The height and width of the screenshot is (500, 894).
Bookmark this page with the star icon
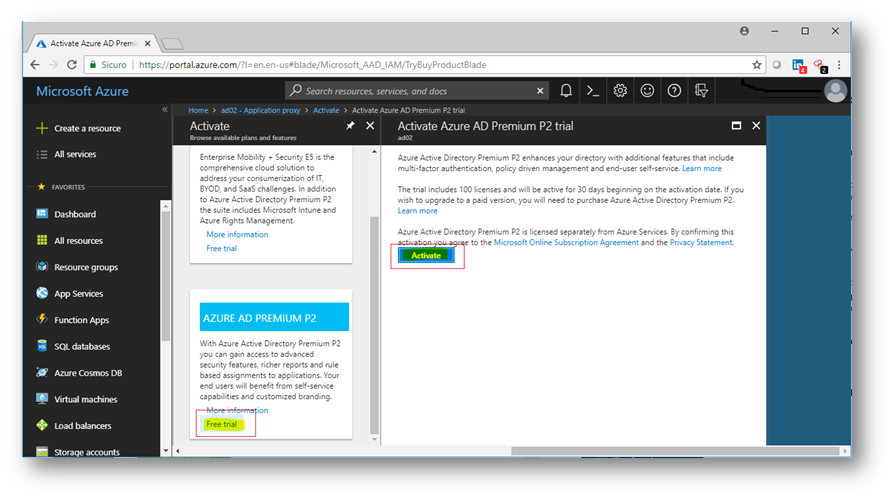coord(757,64)
